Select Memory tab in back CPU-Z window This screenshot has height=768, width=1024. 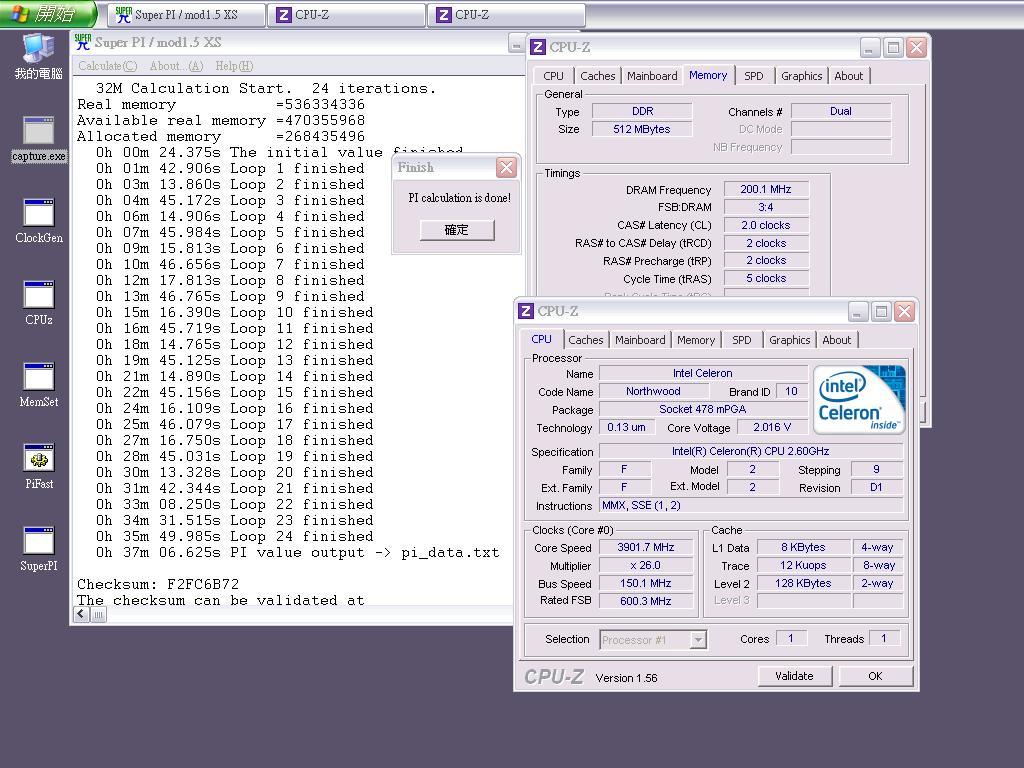[708, 75]
